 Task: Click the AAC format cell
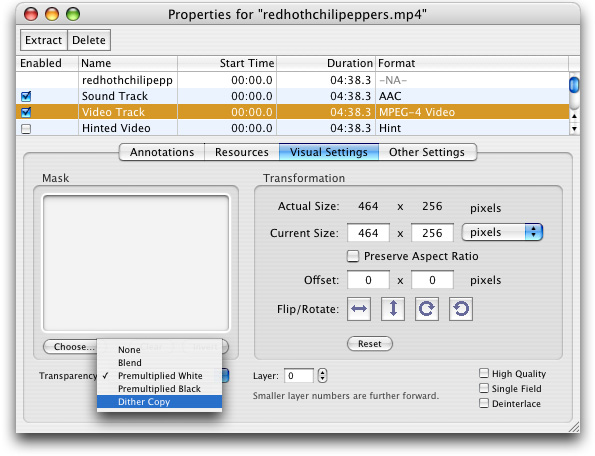pyautogui.click(x=472, y=96)
